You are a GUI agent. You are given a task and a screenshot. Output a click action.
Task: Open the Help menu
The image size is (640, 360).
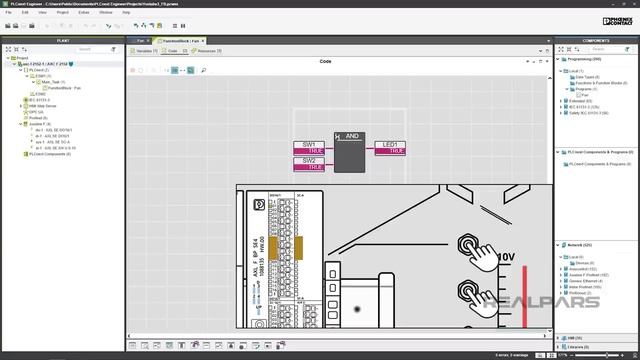(126, 13)
